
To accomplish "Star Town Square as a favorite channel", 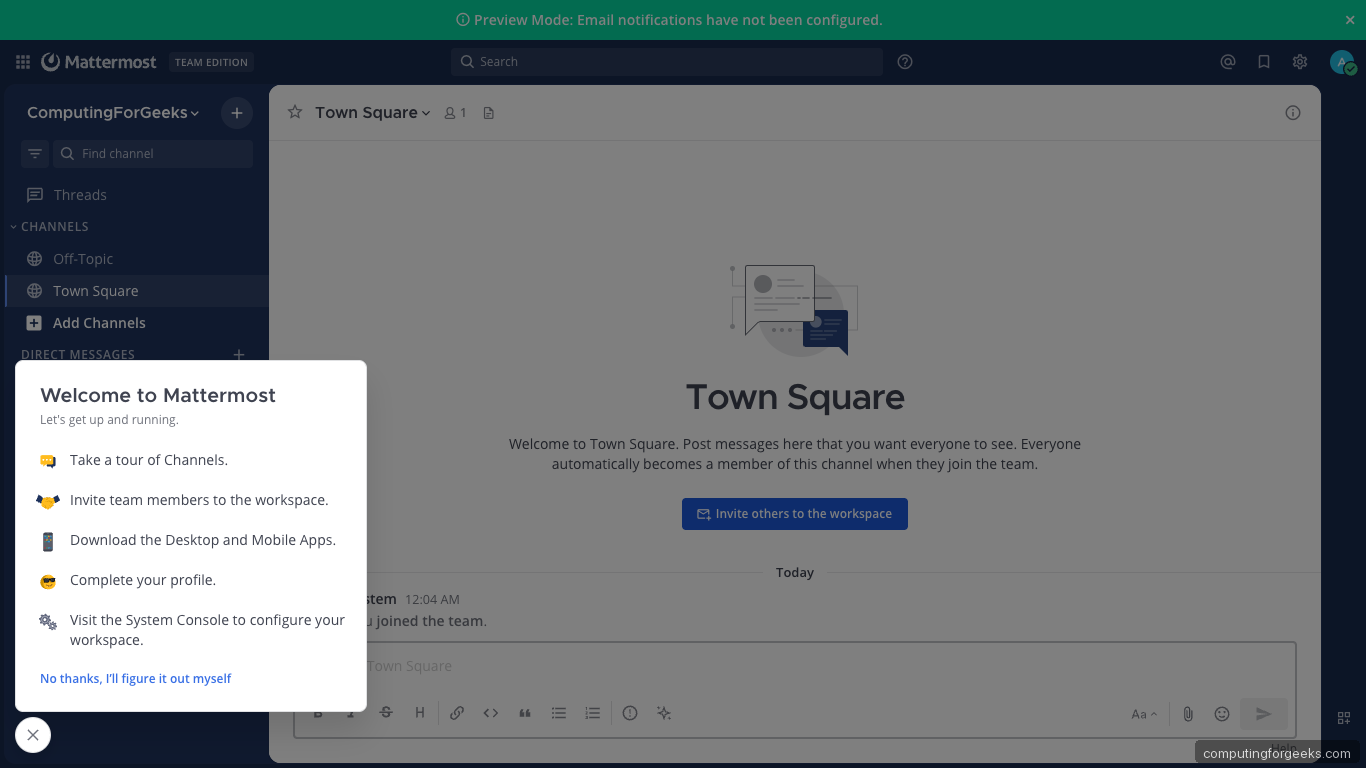I will click(x=294, y=112).
